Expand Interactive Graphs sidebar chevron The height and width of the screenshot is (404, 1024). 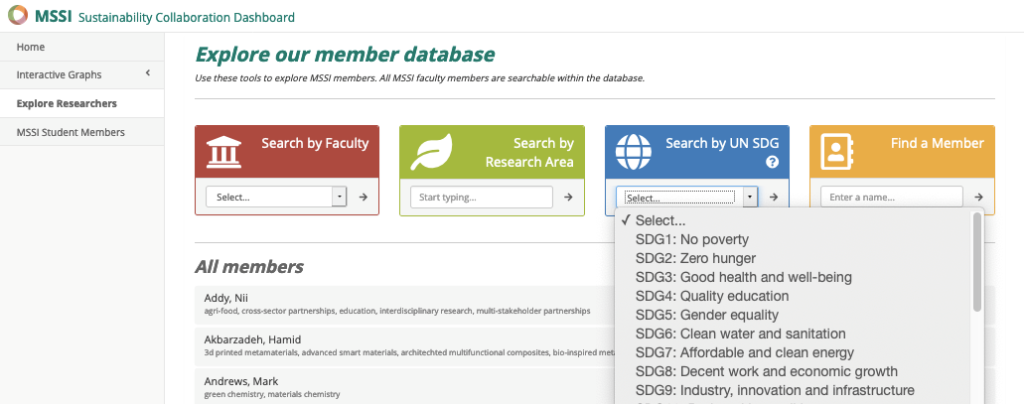point(148,74)
